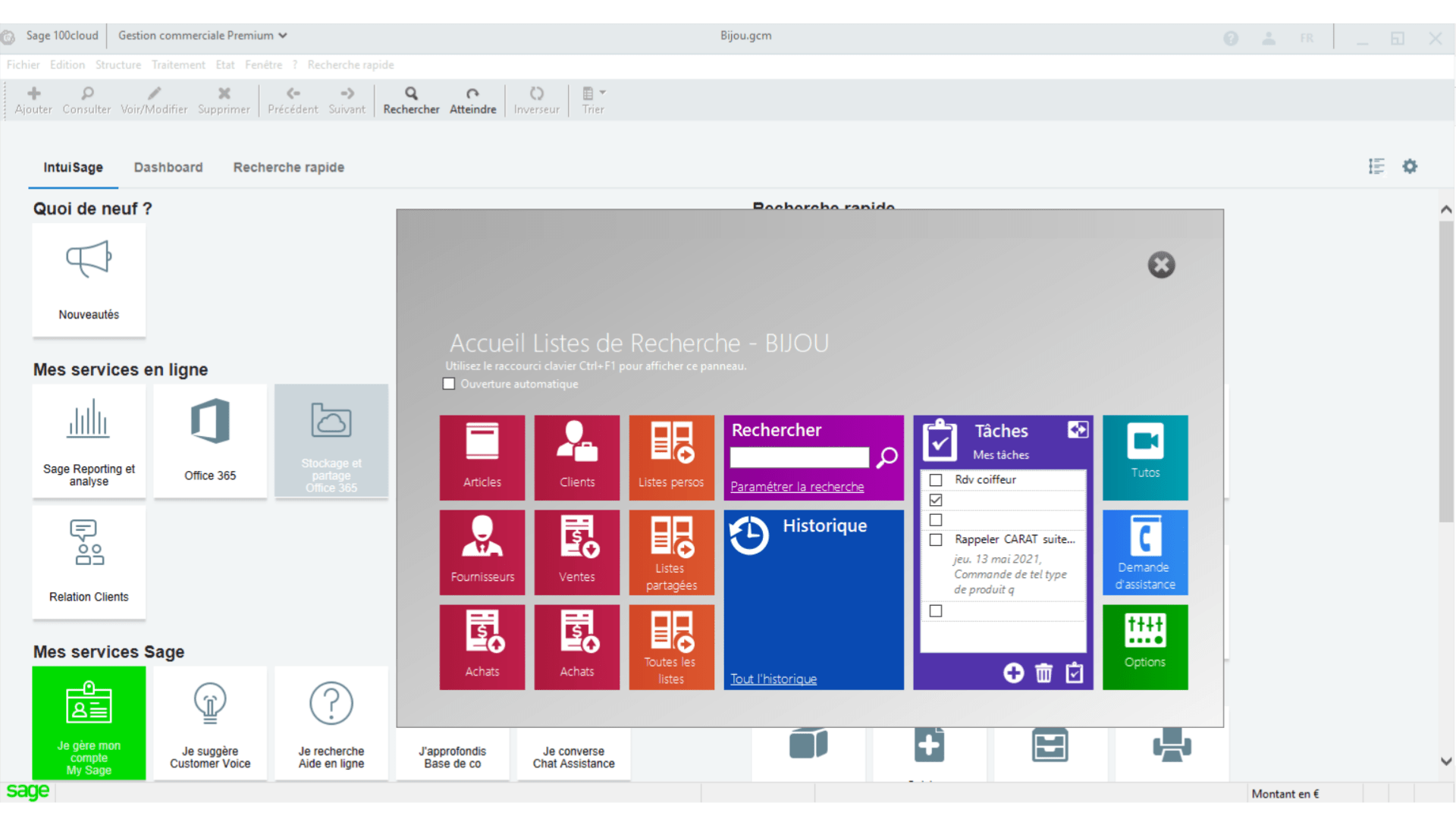Select the IntuiSage tab
The height and width of the screenshot is (819, 1456).
coord(73,168)
